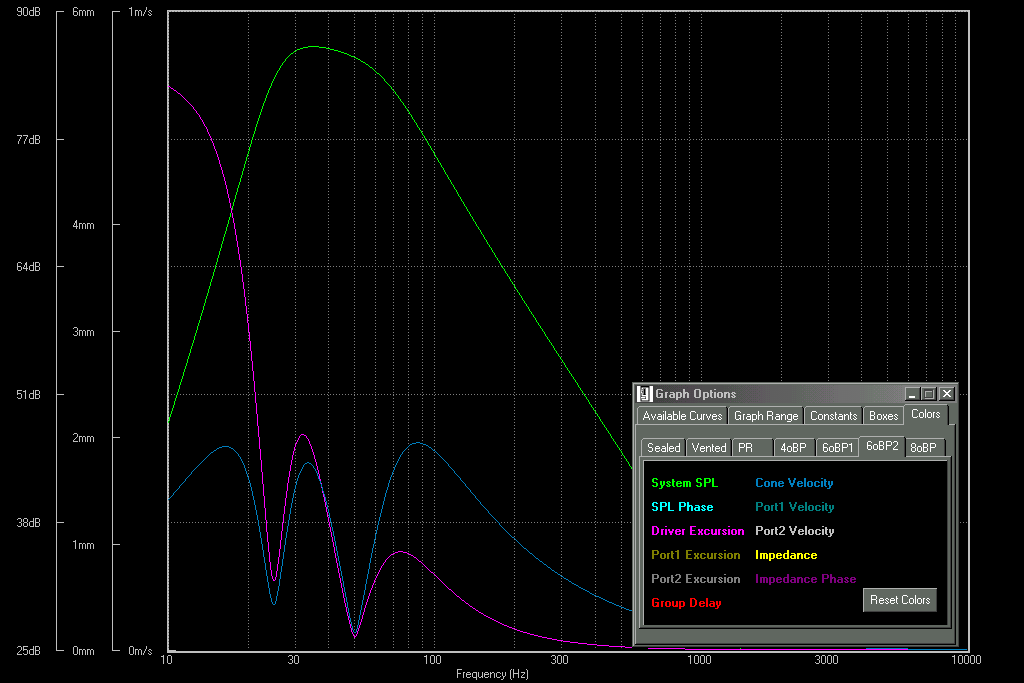
Task: Click the 64dB axis label
Action: point(28,267)
